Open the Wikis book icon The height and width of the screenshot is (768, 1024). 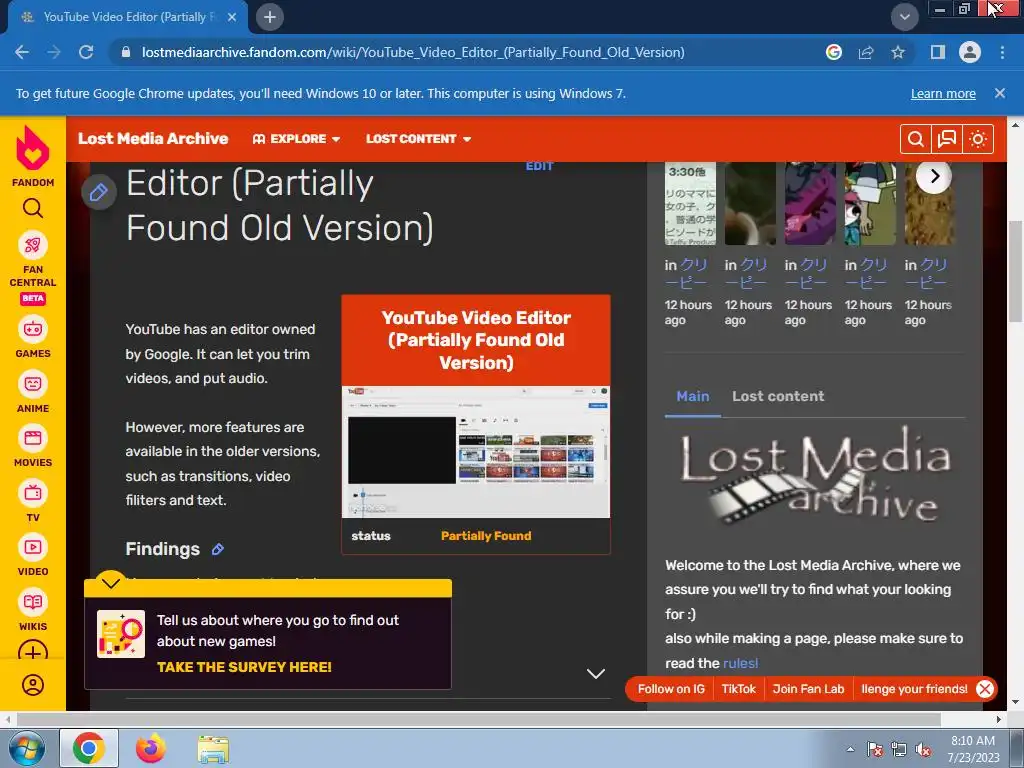[x=33, y=601]
